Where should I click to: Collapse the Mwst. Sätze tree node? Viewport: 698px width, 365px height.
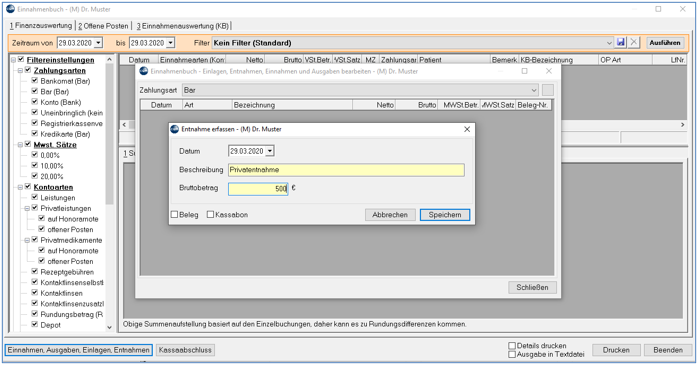pos(20,145)
